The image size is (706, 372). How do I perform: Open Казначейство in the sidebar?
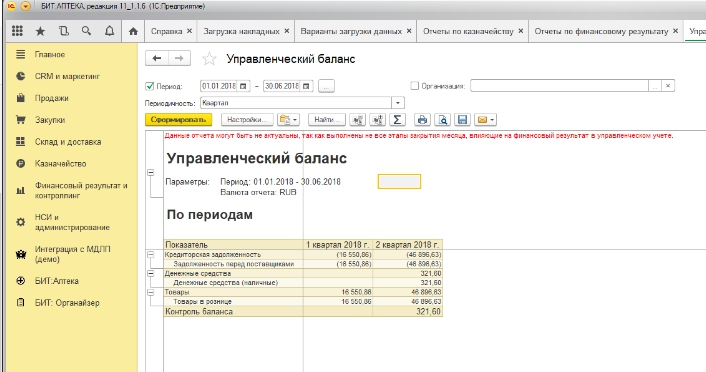pyautogui.click(x=60, y=163)
